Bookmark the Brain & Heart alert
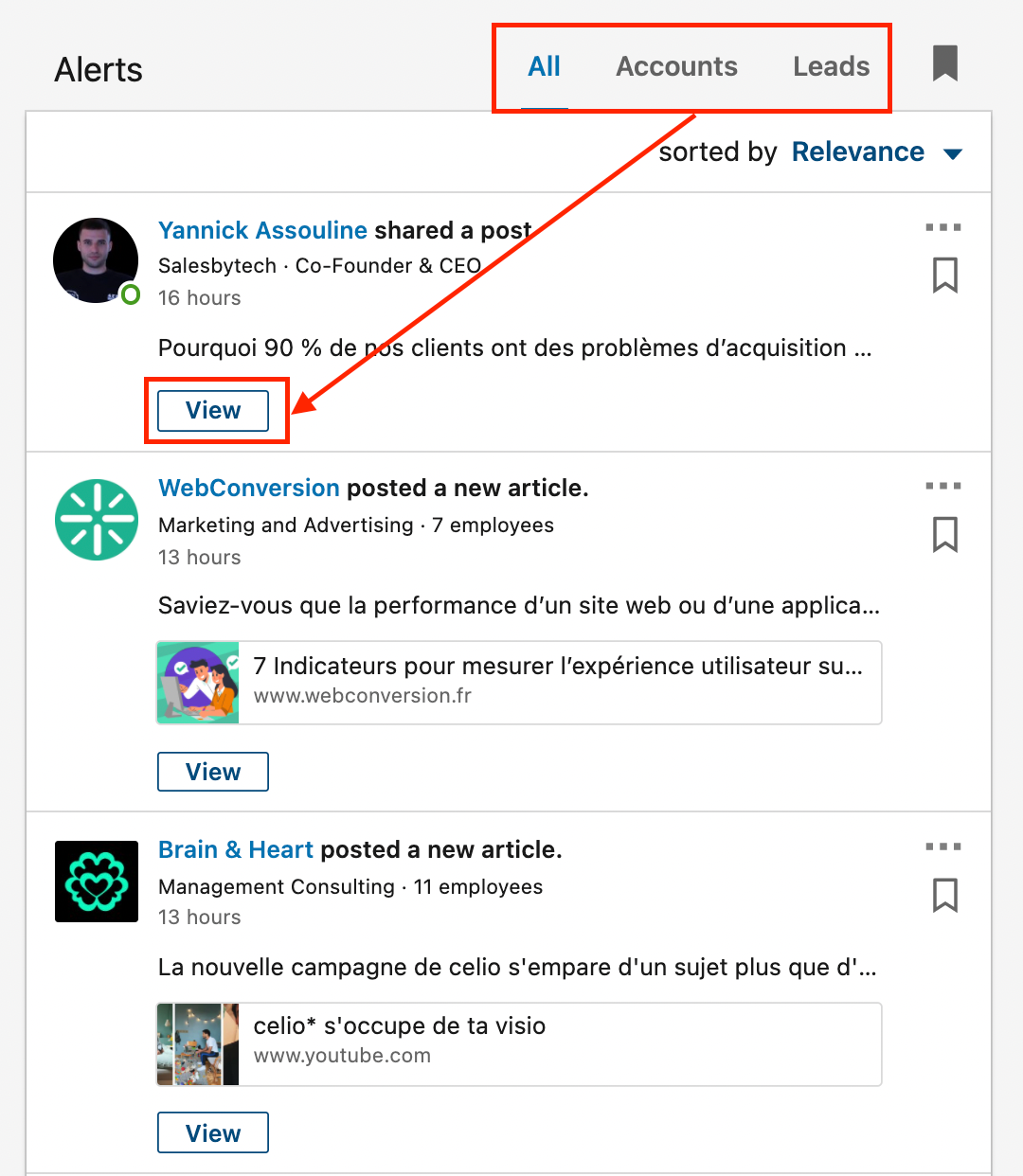Screen dimensions: 1023x1176 [x=944, y=895]
